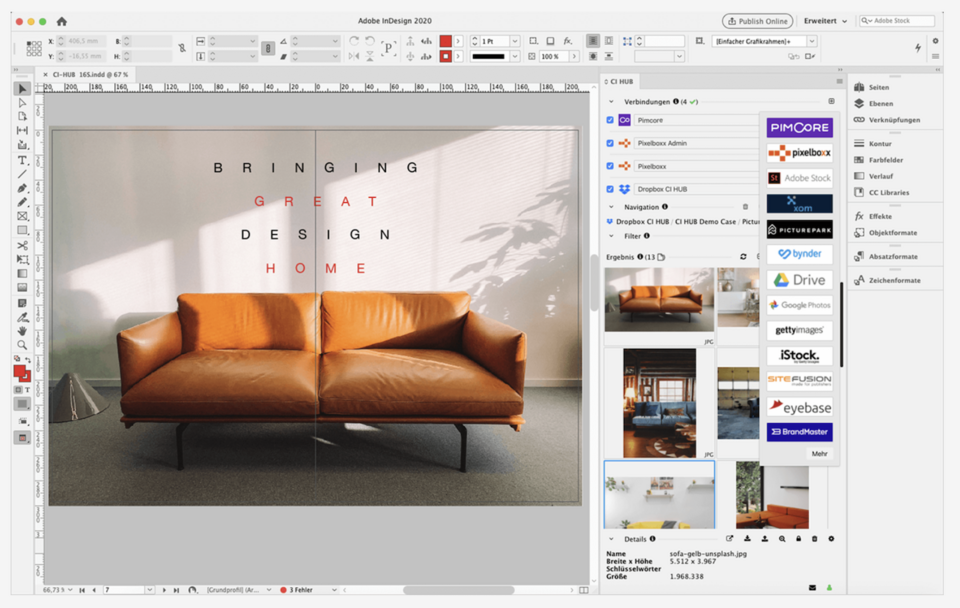Screen dimensions: 960x608
Task: Open the stroke weight 1 Pt dropdown
Action: click(515, 41)
